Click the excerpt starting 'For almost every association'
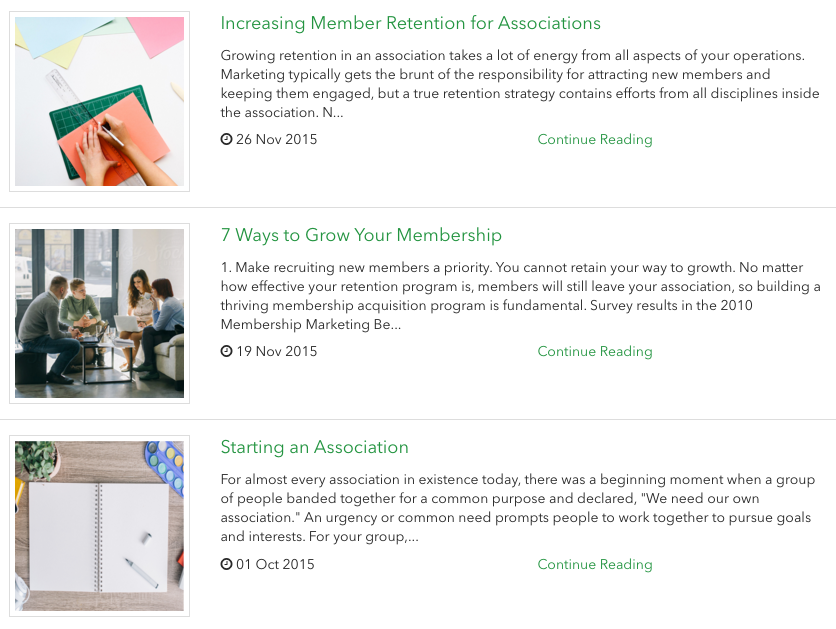The image size is (836, 629). click(520, 508)
